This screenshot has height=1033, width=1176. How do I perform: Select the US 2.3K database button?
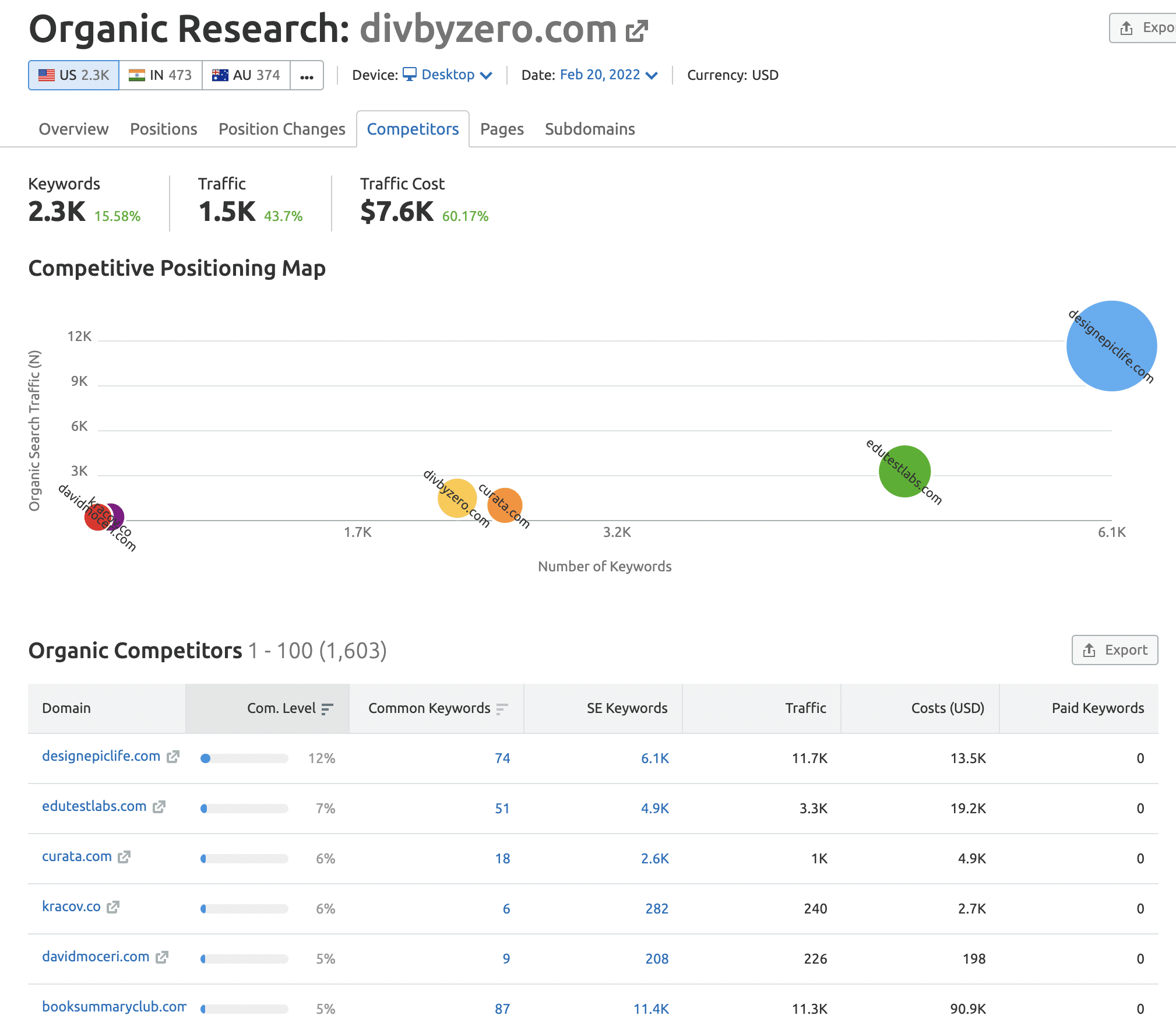74,75
